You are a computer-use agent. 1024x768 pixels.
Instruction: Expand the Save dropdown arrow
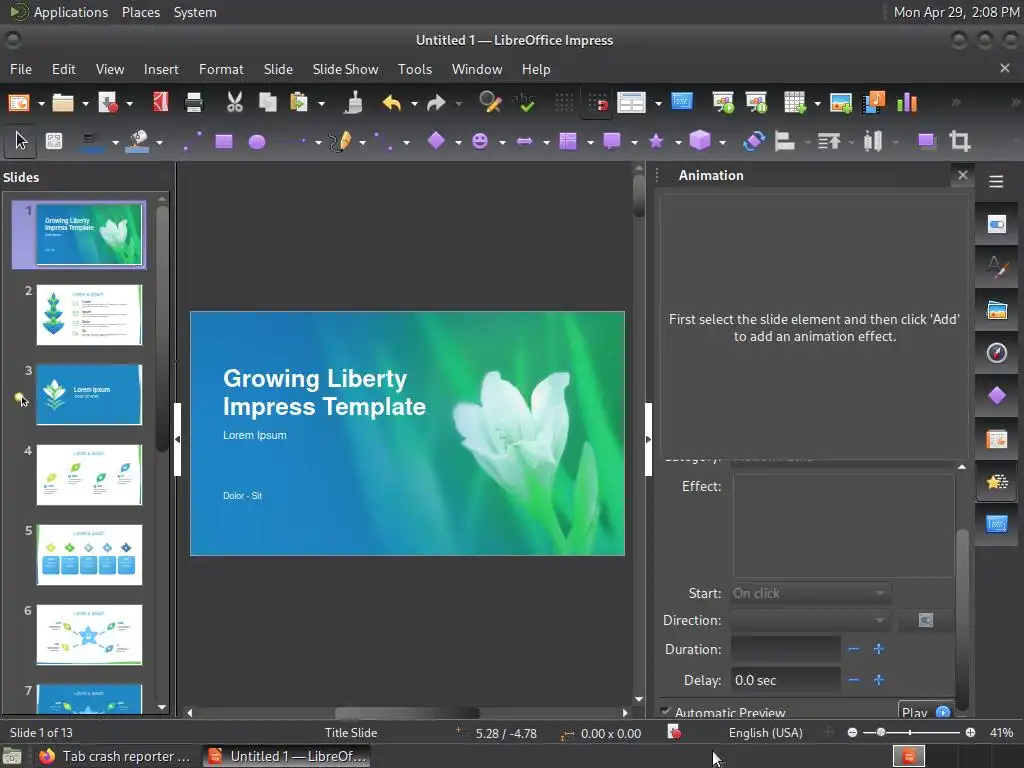[129, 103]
